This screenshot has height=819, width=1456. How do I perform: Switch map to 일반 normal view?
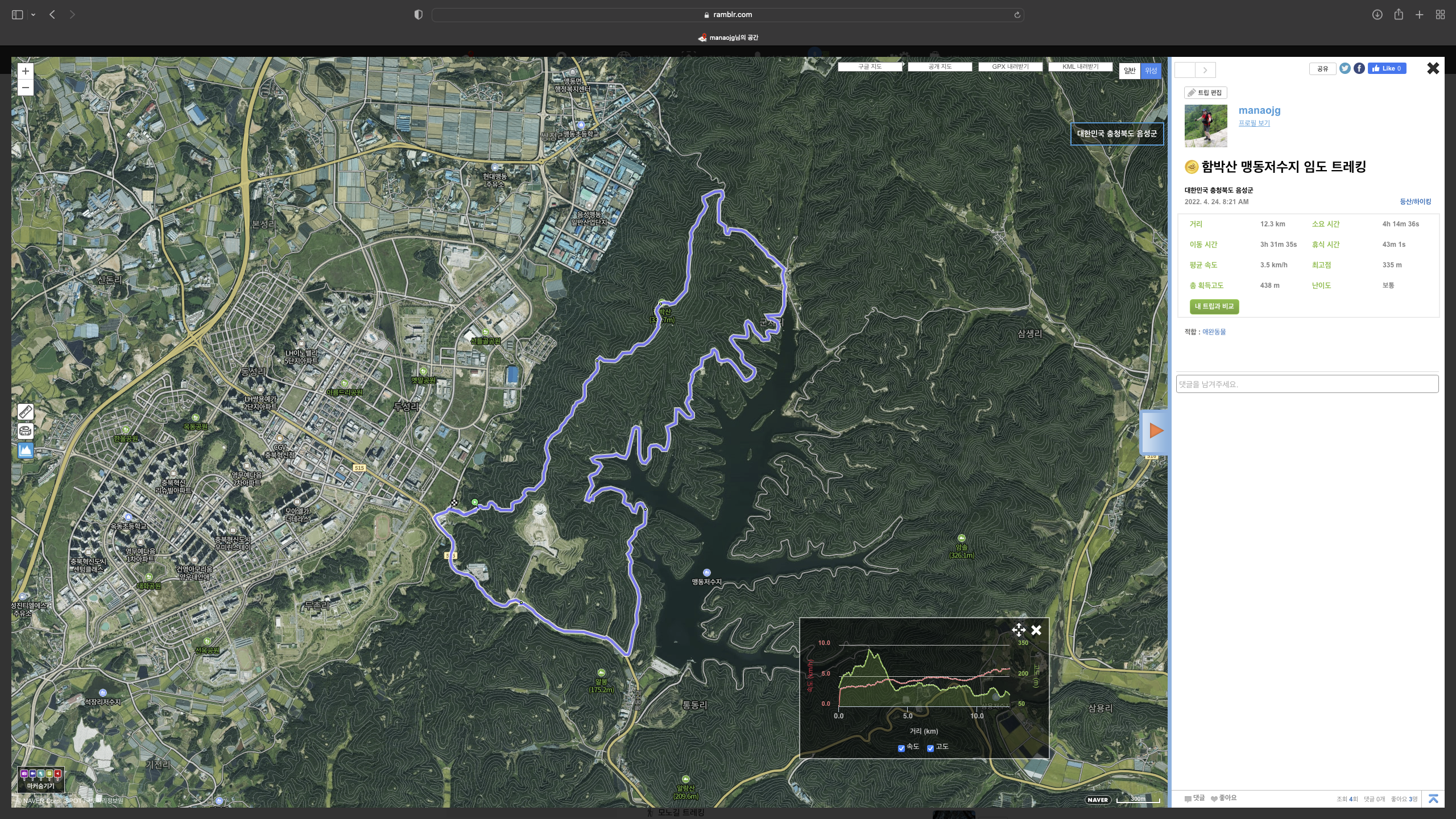click(1130, 71)
